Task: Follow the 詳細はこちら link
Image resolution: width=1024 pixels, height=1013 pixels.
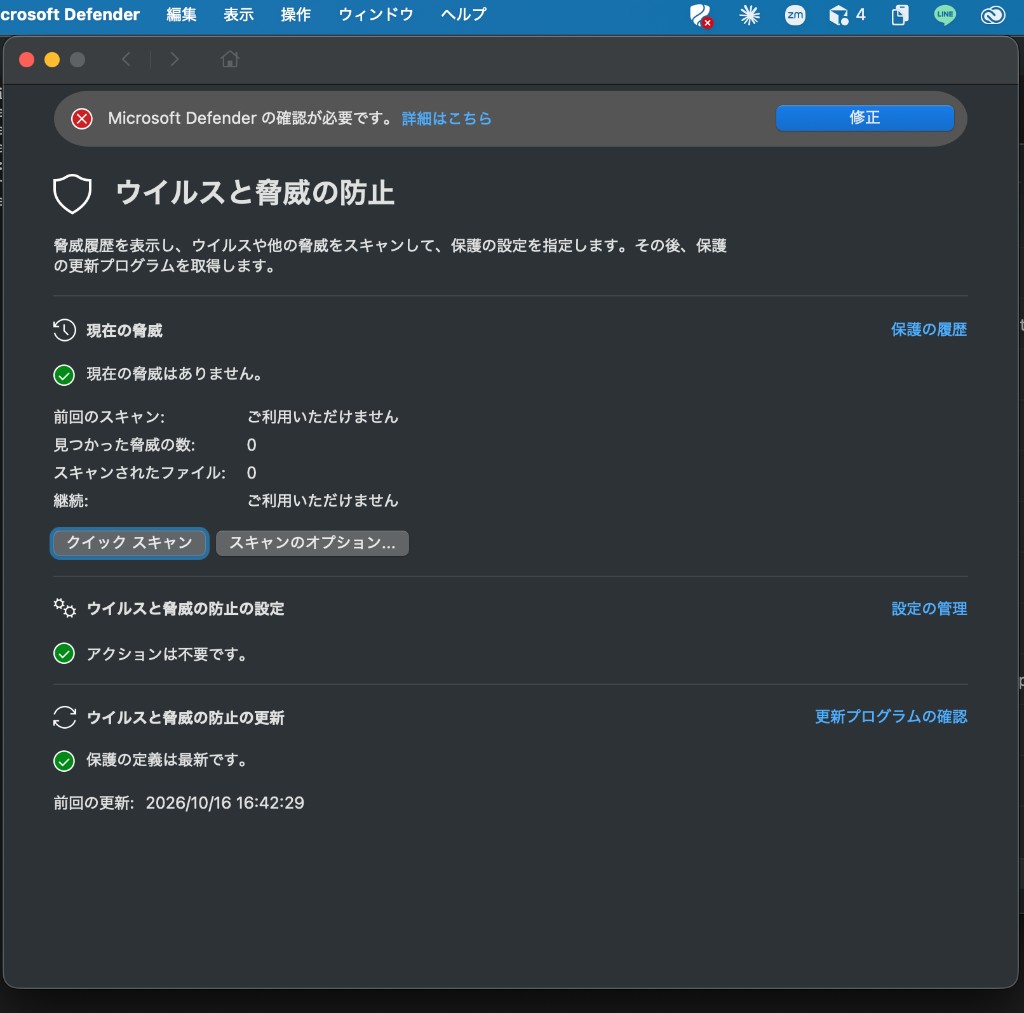Action: [x=447, y=119]
